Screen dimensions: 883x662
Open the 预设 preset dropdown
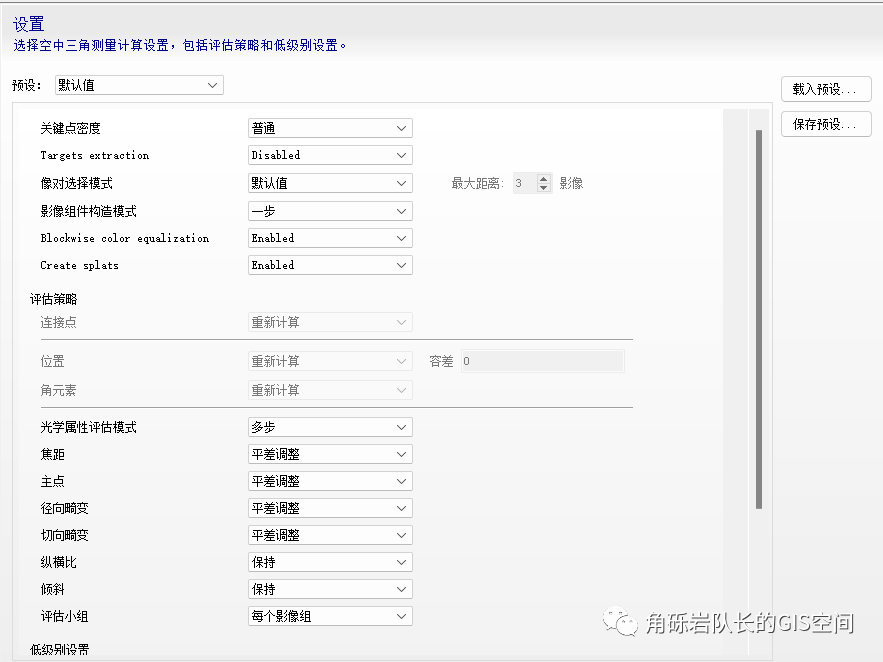[138, 86]
